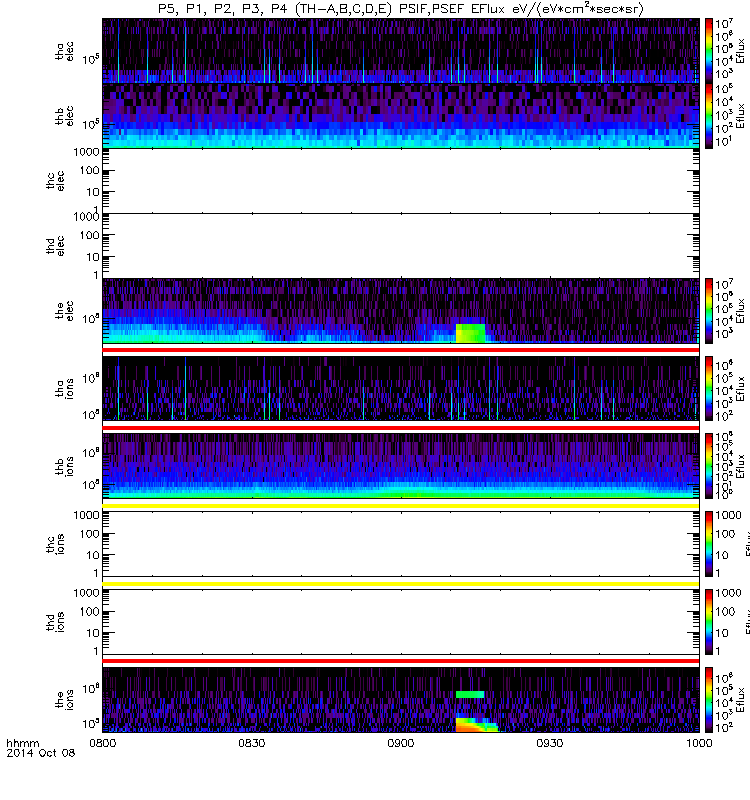Viewport: 750px width, 800px height.
Task: Click the '1000' label on thd ions color bar
Action: click(729, 593)
